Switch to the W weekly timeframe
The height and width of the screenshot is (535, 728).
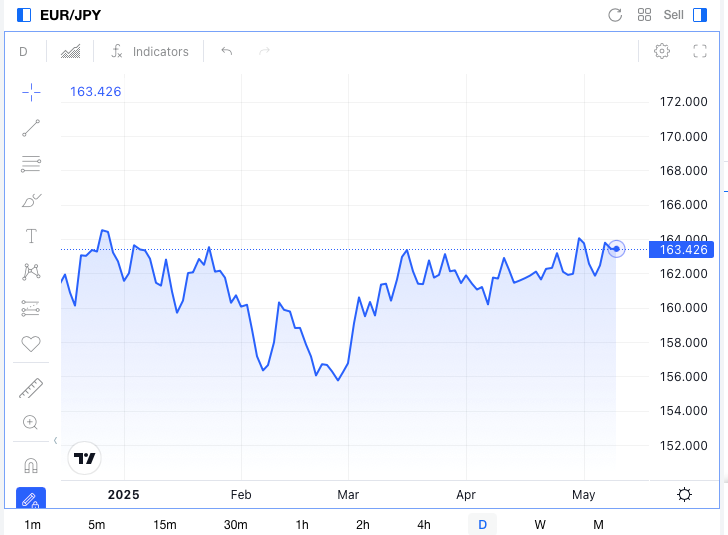tap(540, 525)
